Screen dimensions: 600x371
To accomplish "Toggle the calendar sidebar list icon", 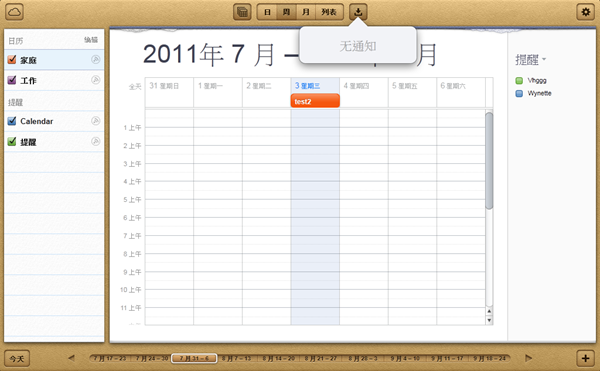I will point(242,12).
